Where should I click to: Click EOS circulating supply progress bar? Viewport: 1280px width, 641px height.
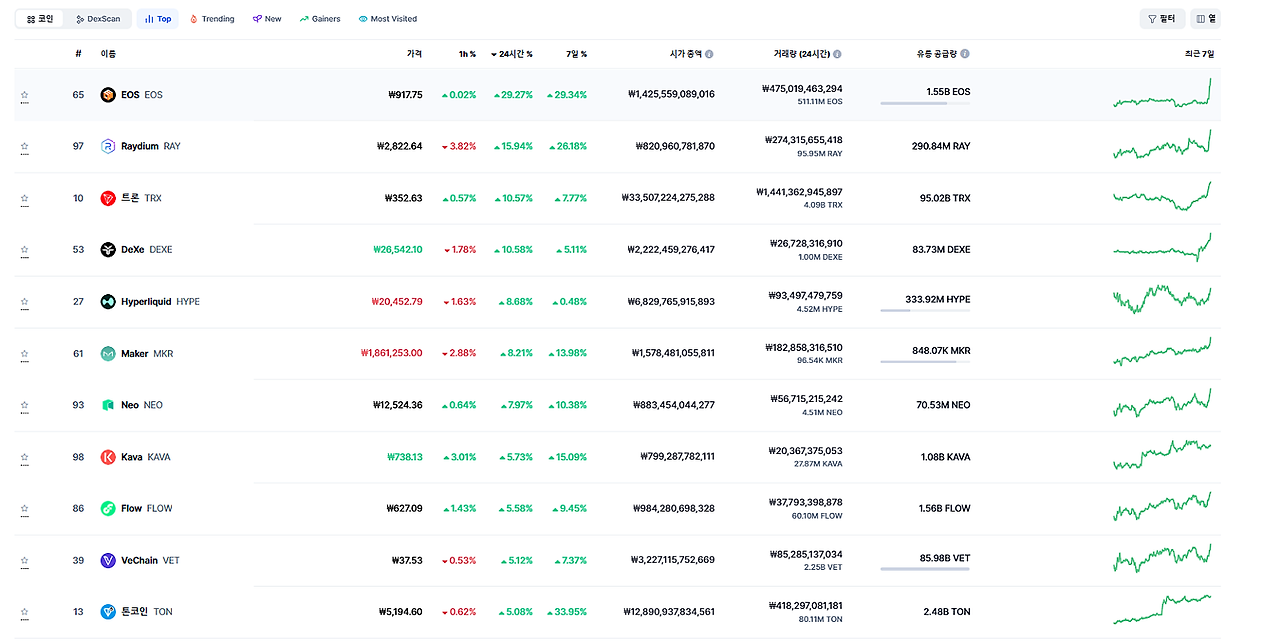click(x=925, y=103)
